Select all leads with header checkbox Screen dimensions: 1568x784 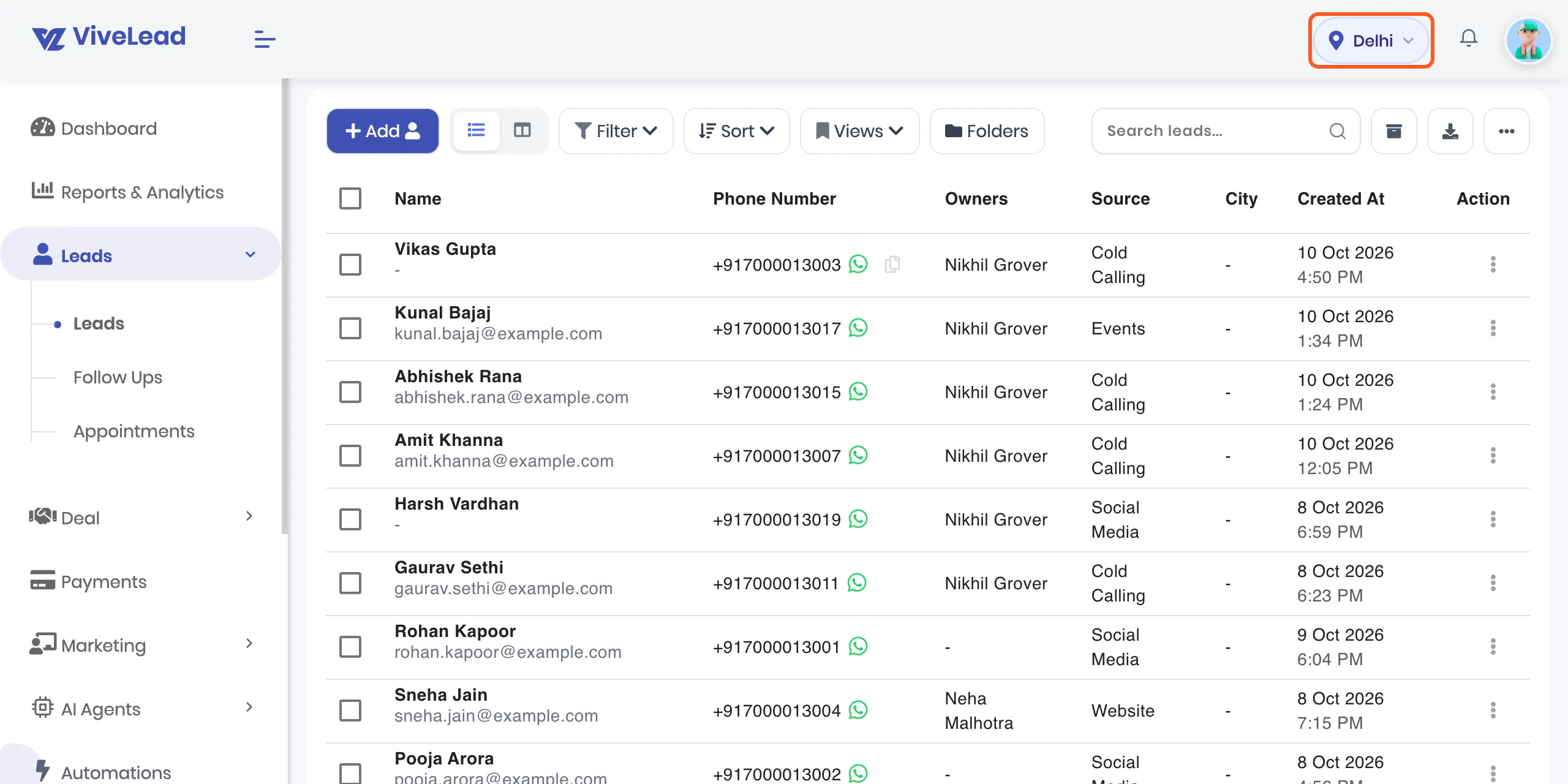350,198
